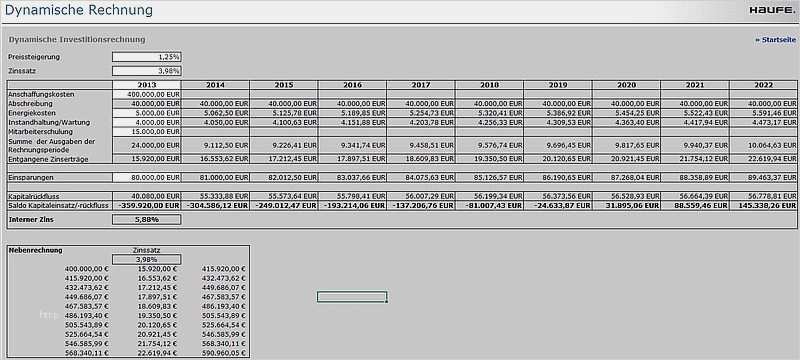
Task: Click the 2020 Saldo value 31.895,06 EUR
Action: [627, 205]
